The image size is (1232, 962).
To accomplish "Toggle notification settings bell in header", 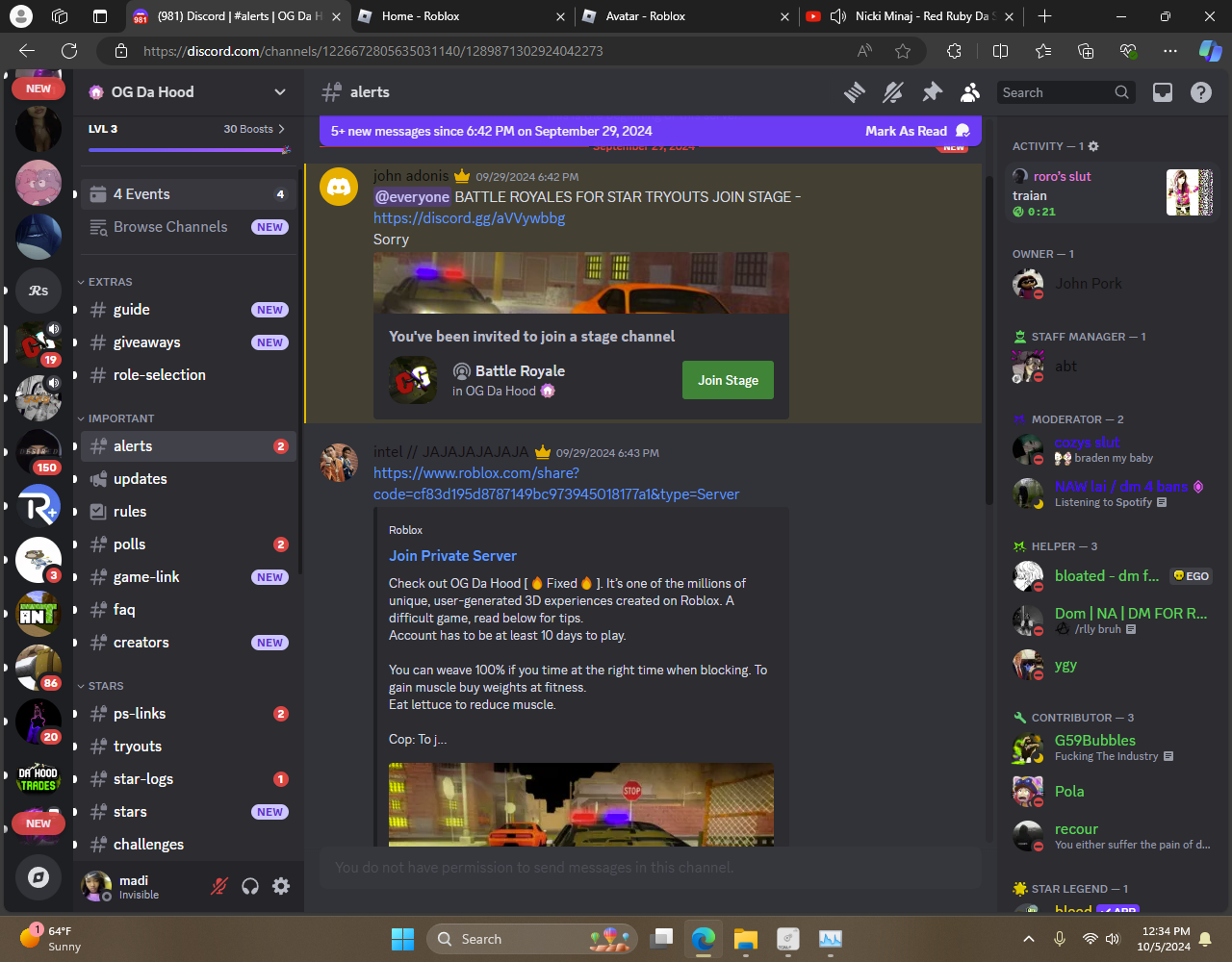I will pyautogui.click(x=893, y=92).
